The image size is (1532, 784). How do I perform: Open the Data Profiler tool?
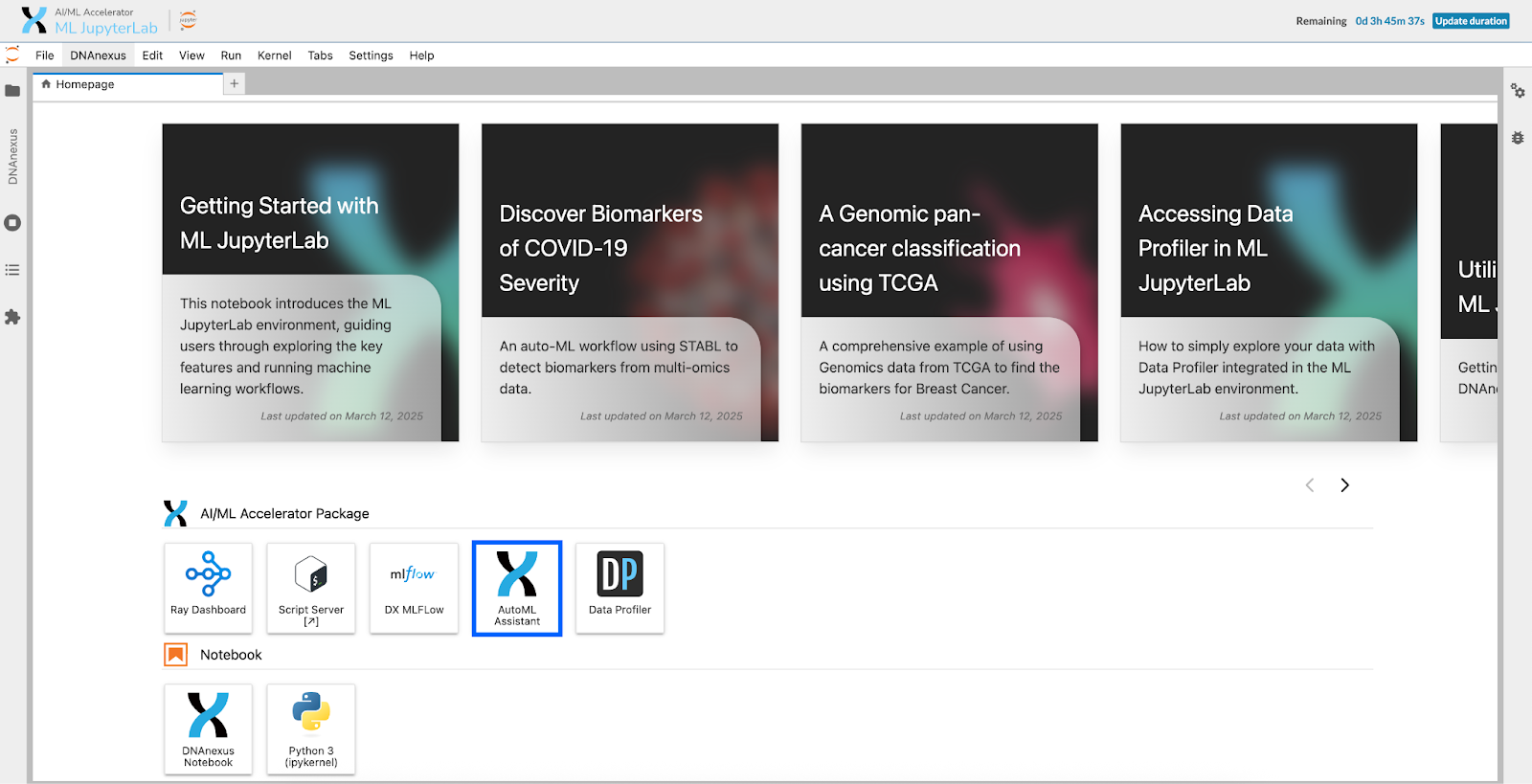[620, 587]
